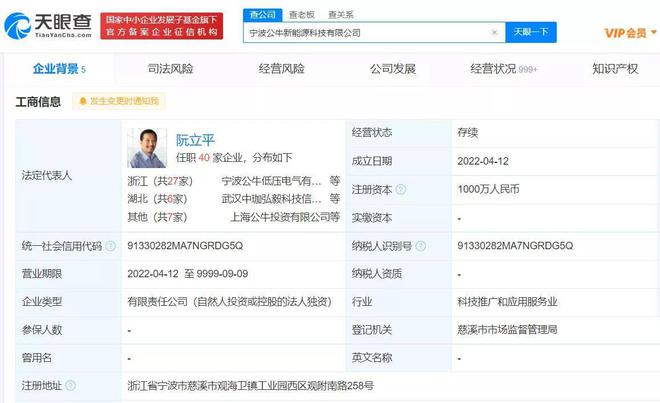Viewport: 660px width, 403px height.
Task: Switch to the 查老板 search tab
Action: [x=302, y=15]
